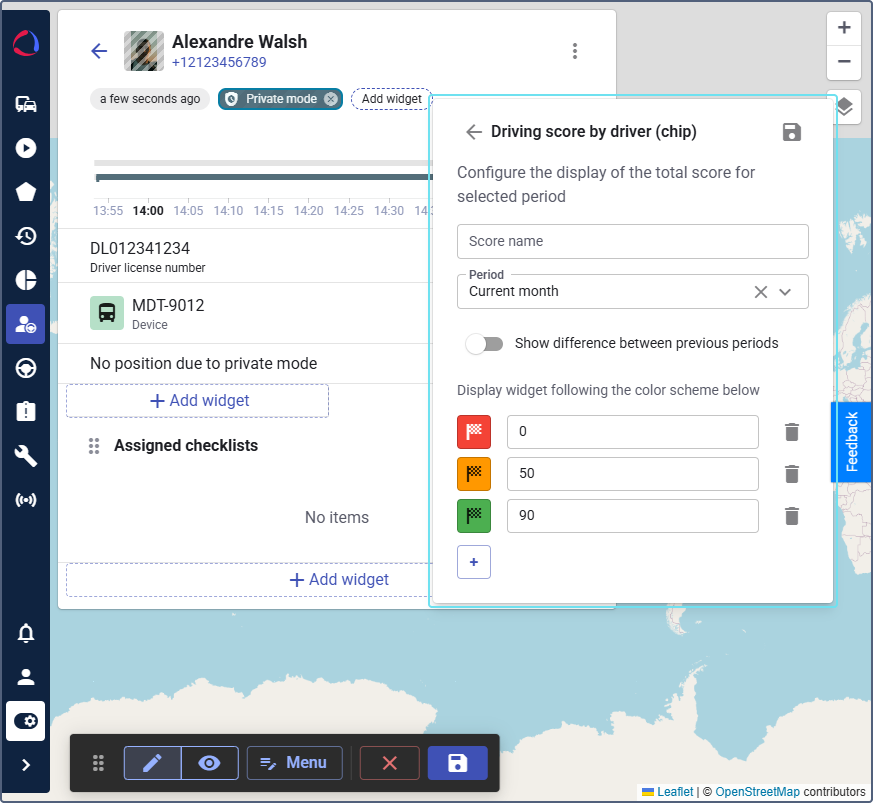Delete the 90 threshold row
The image size is (873, 803).
tap(792, 516)
